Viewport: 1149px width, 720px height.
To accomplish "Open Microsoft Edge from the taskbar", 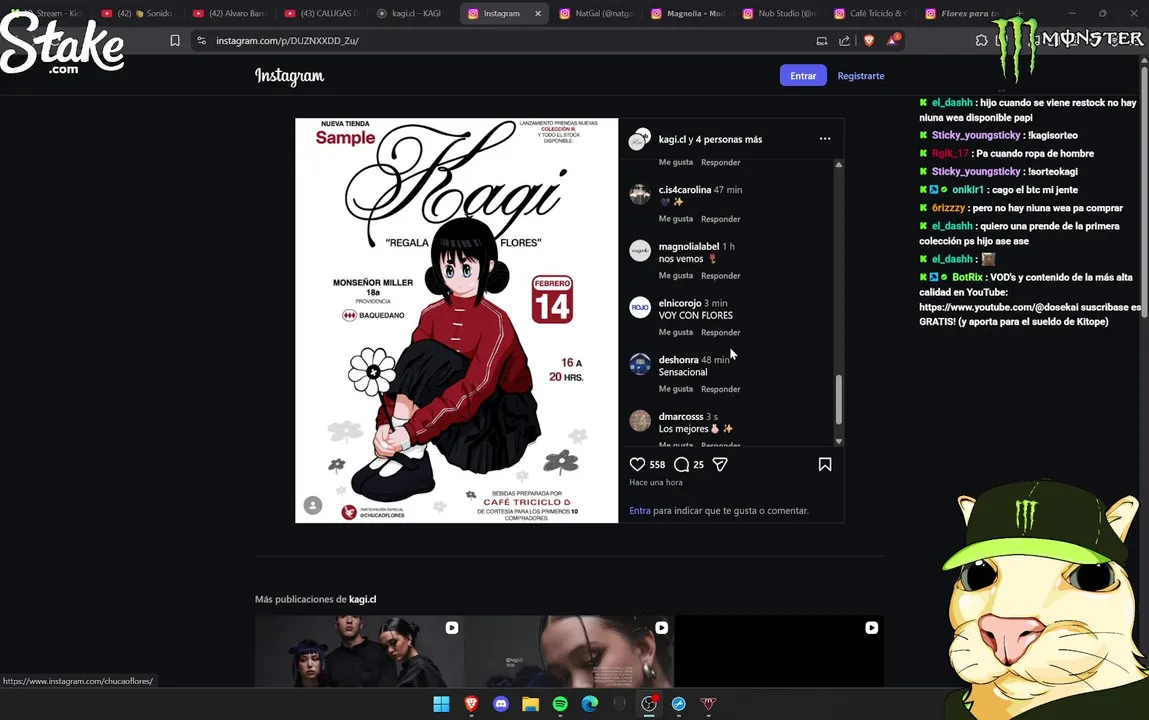I will tap(590, 704).
